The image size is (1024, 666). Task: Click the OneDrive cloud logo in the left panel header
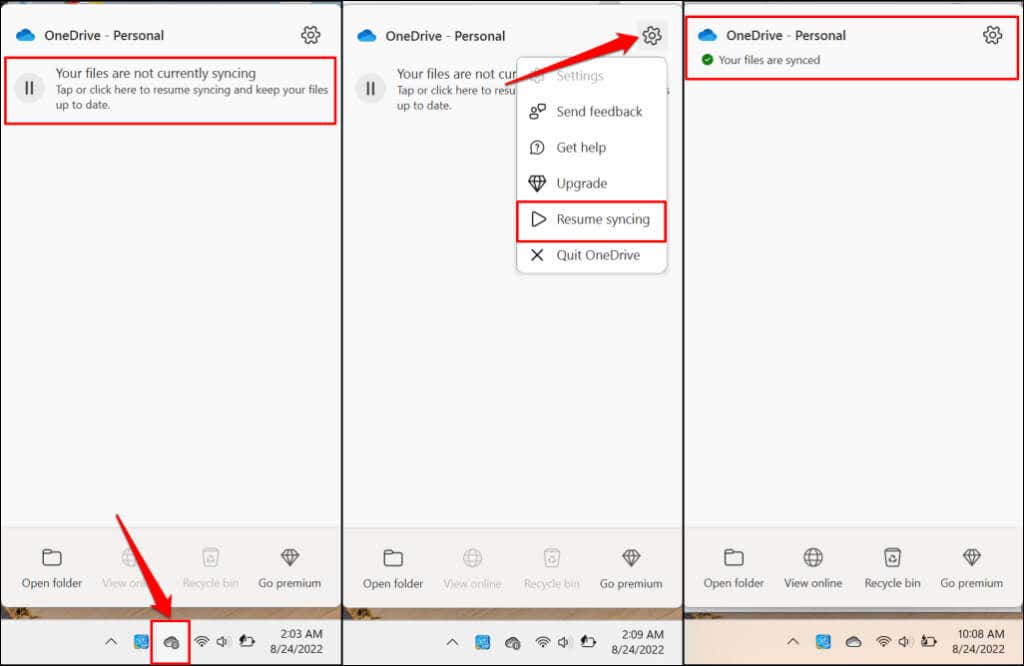tap(25, 35)
